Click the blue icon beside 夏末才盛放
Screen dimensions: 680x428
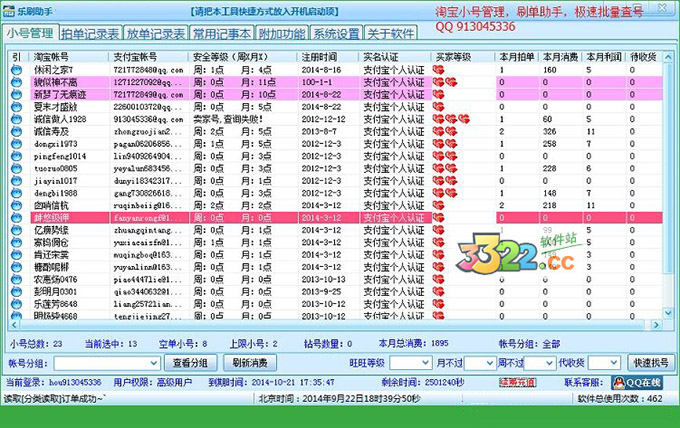tap(16, 107)
